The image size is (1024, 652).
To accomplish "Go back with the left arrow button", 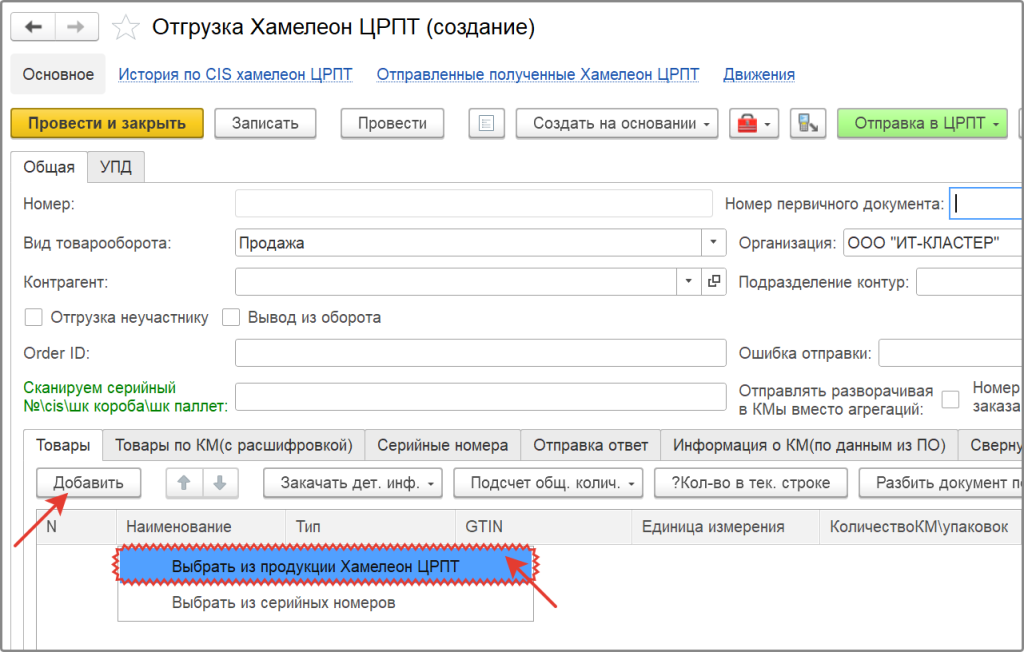I will point(33,27).
